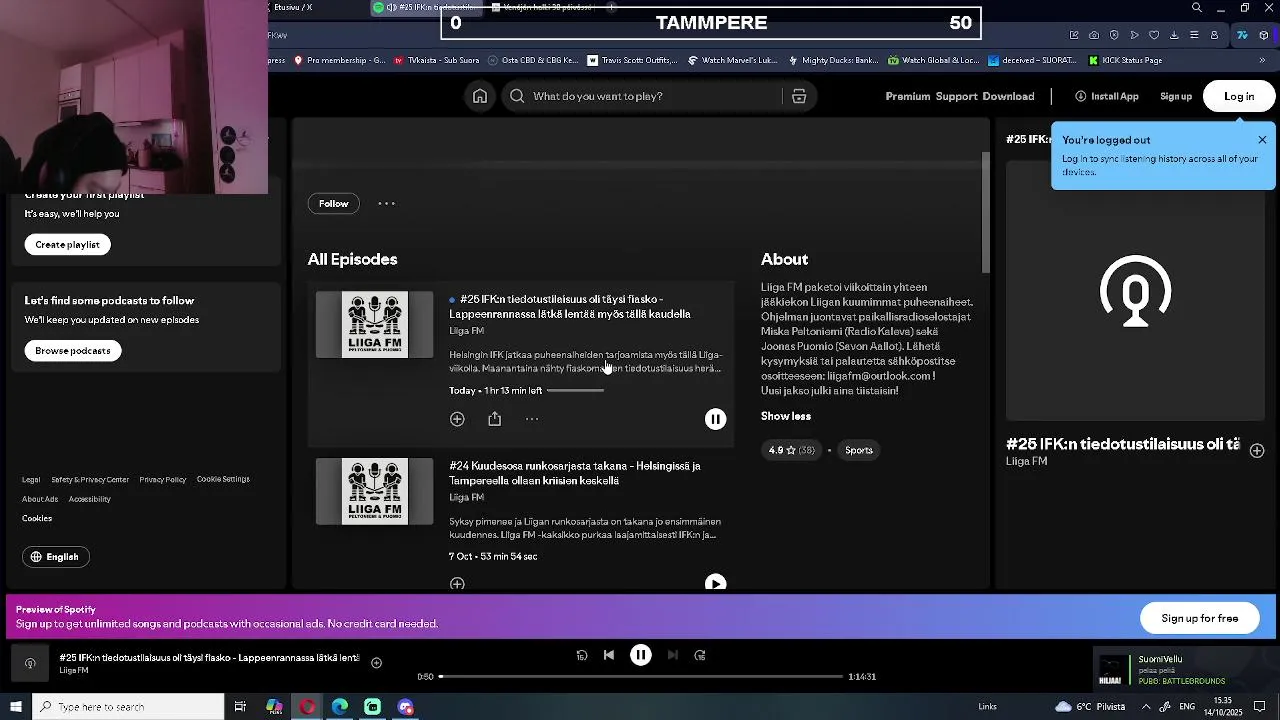
Task: Open Cookie Settings link
Action: [223, 479]
